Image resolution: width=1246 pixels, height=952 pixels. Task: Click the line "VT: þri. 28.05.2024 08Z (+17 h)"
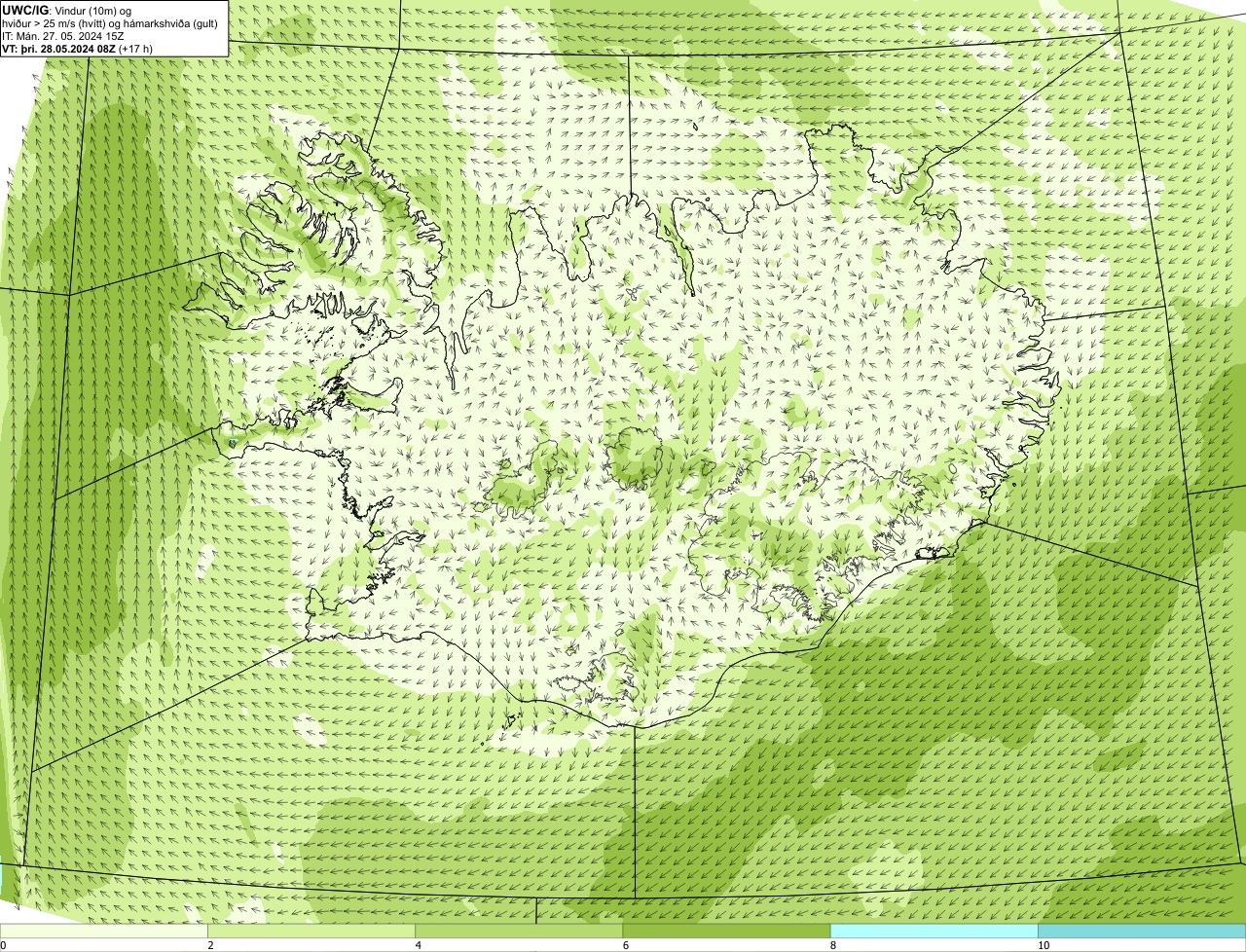(x=78, y=49)
